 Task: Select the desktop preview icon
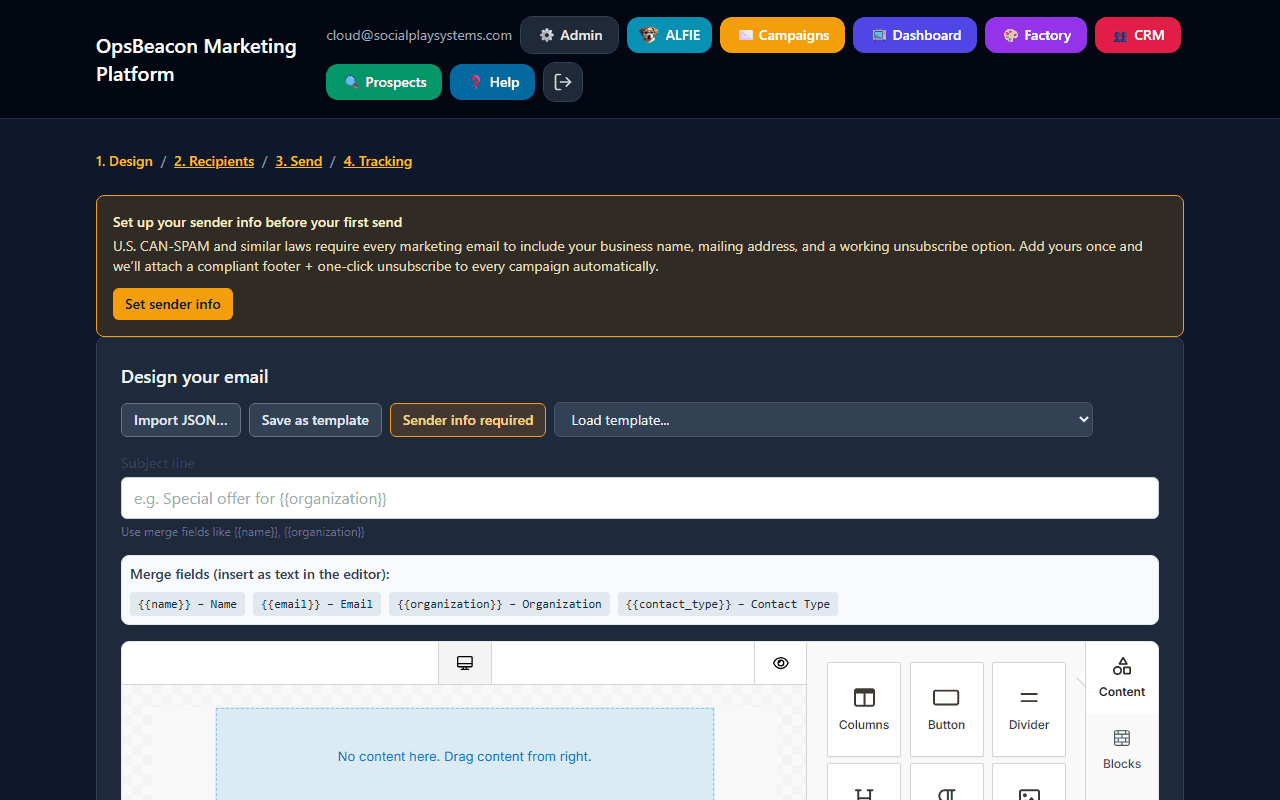465,663
